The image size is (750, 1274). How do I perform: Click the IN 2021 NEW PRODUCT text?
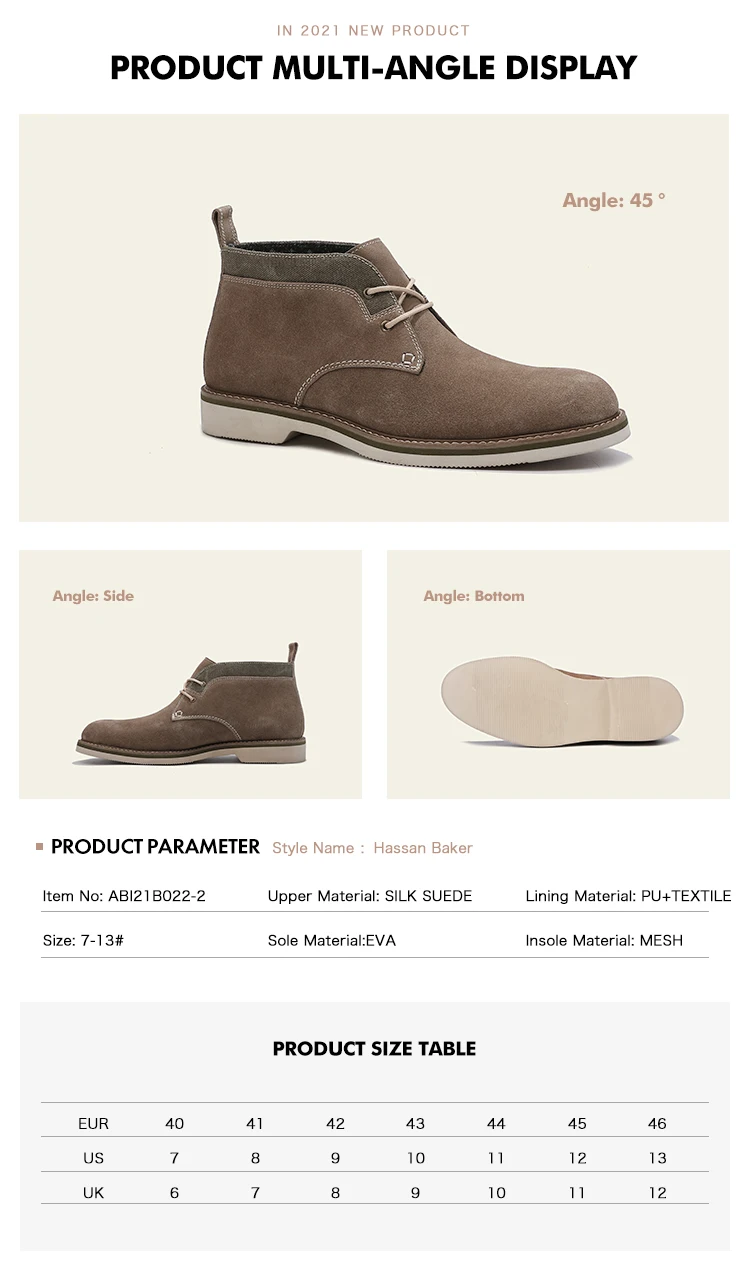pos(374,31)
